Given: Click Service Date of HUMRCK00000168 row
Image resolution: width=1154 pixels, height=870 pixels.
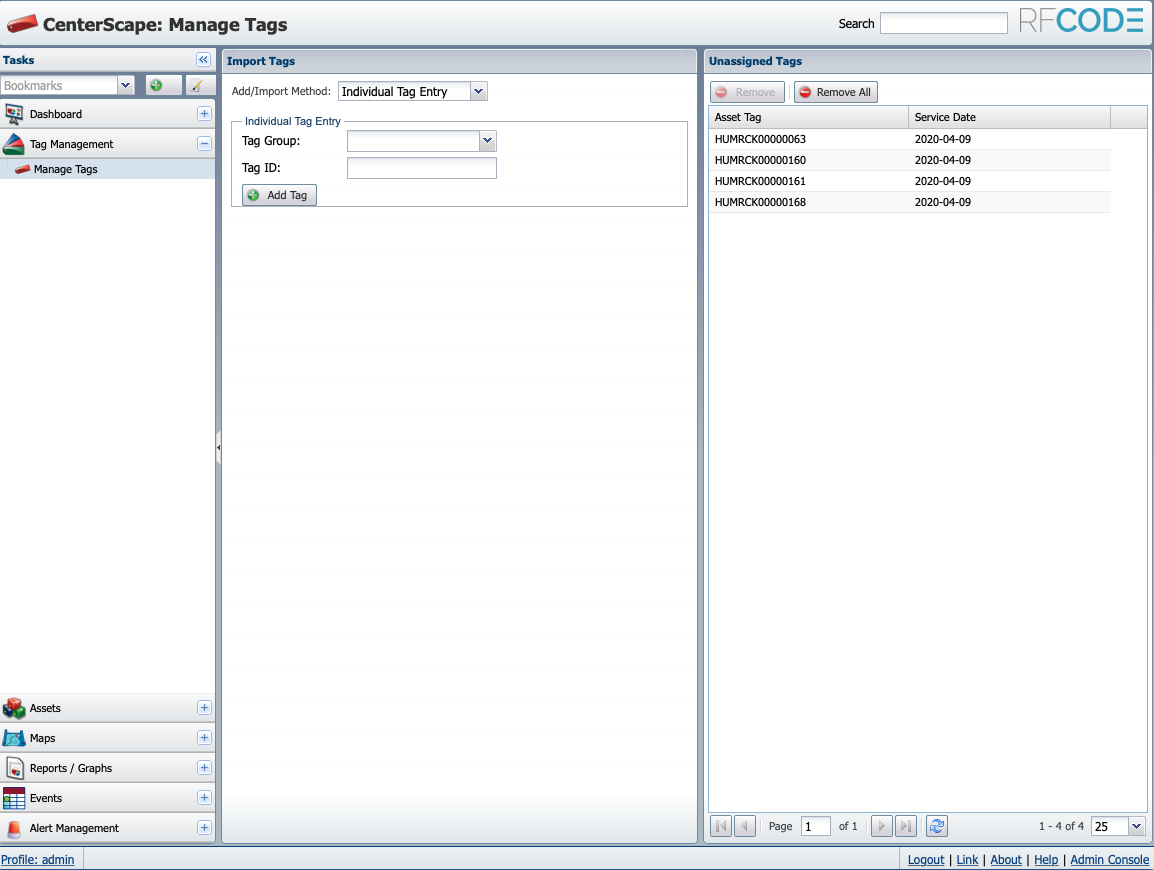Looking at the screenshot, I should pyautogui.click(x=943, y=202).
